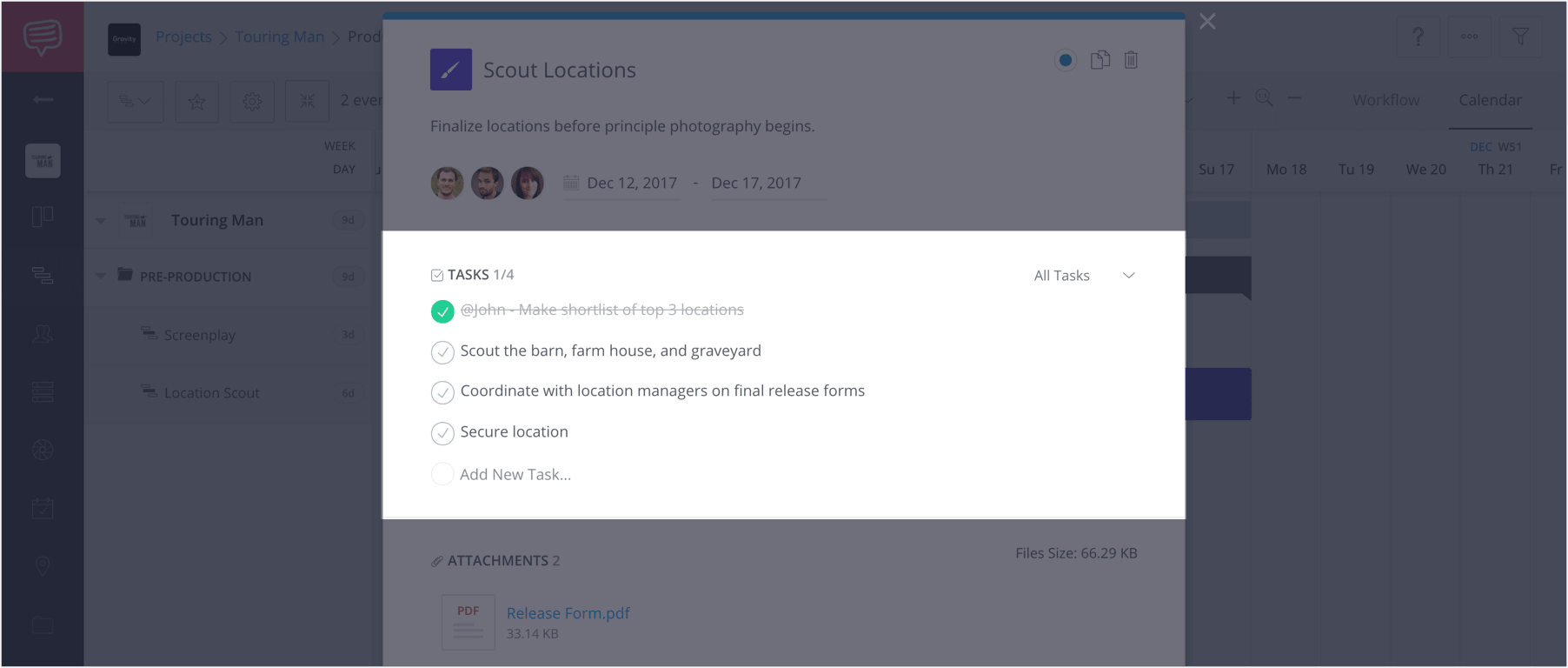Close the Scout Locations dialog
The height and width of the screenshot is (668, 1568).
[x=1207, y=22]
